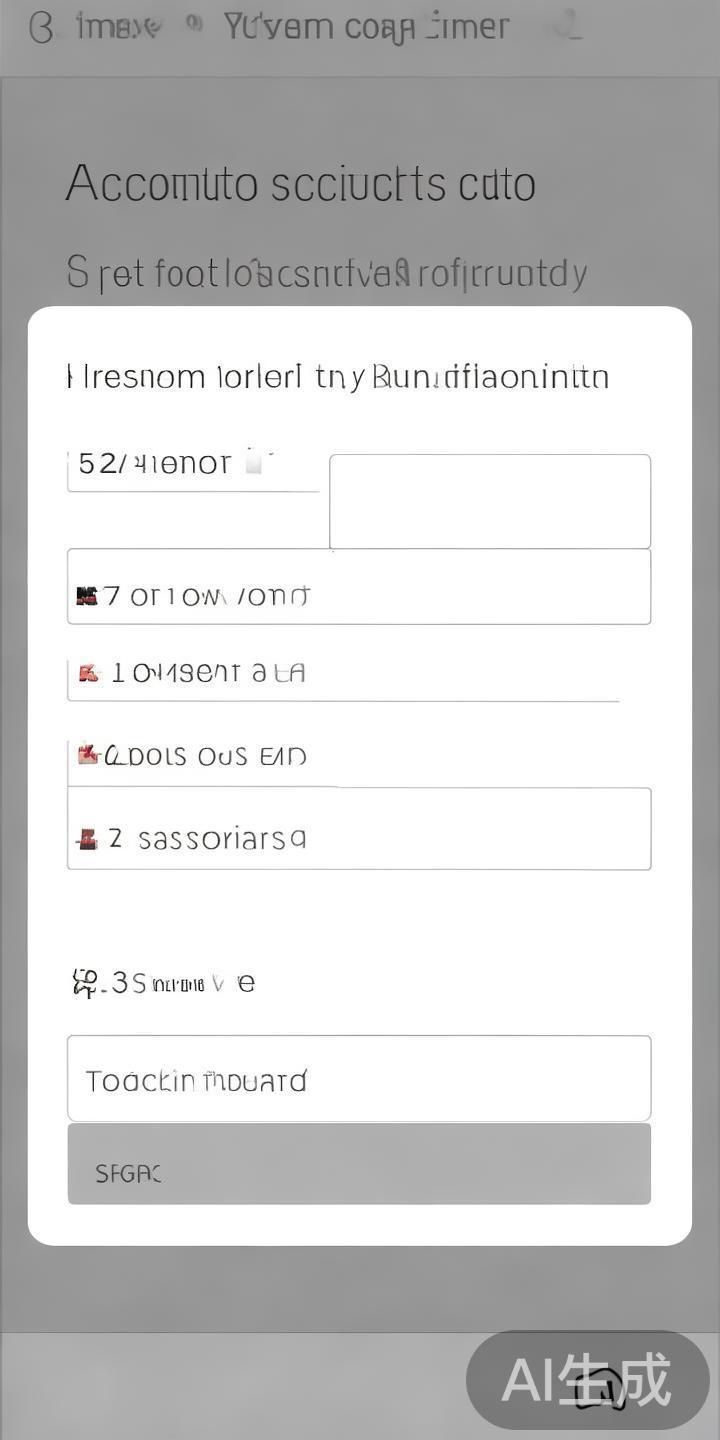720x1440 pixels.
Task: Click the small dot icon beside 'imexe'
Action: [196, 22]
